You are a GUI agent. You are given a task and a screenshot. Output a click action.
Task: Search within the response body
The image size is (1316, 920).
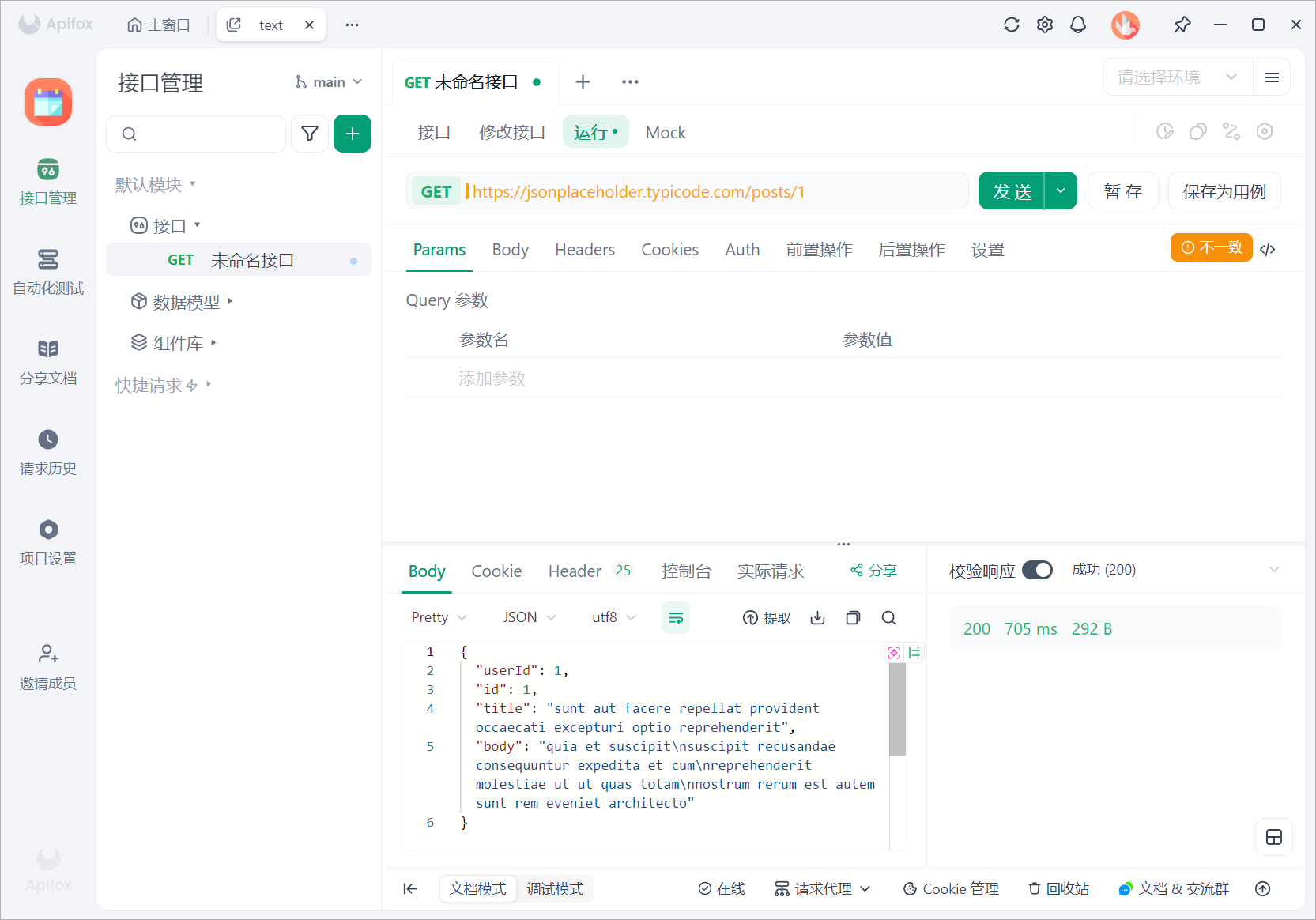point(888,617)
